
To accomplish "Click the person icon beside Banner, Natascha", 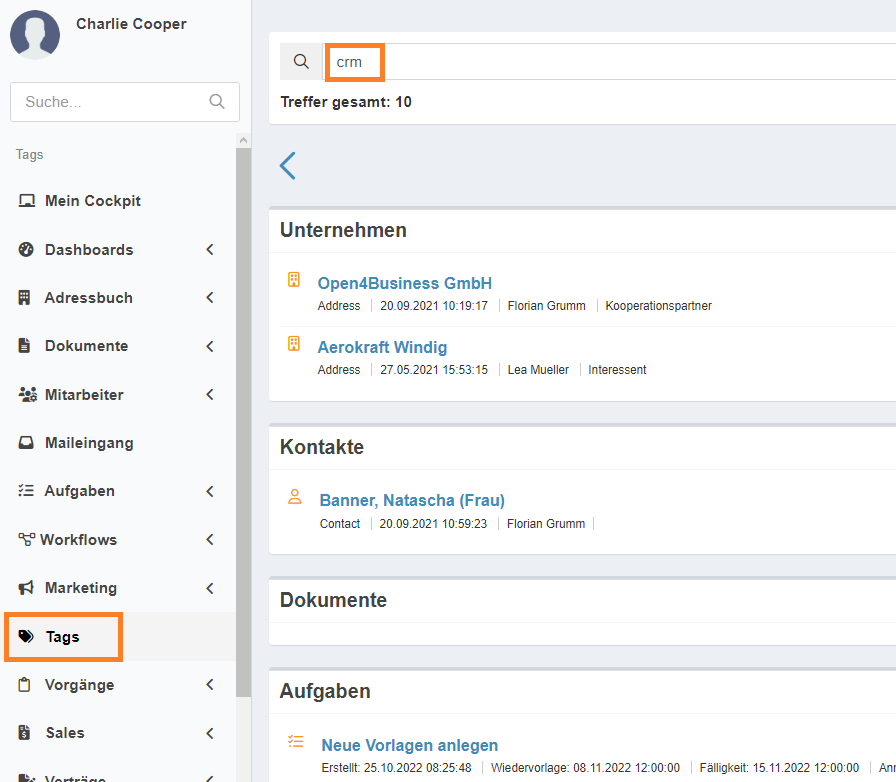I will (295, 497).
